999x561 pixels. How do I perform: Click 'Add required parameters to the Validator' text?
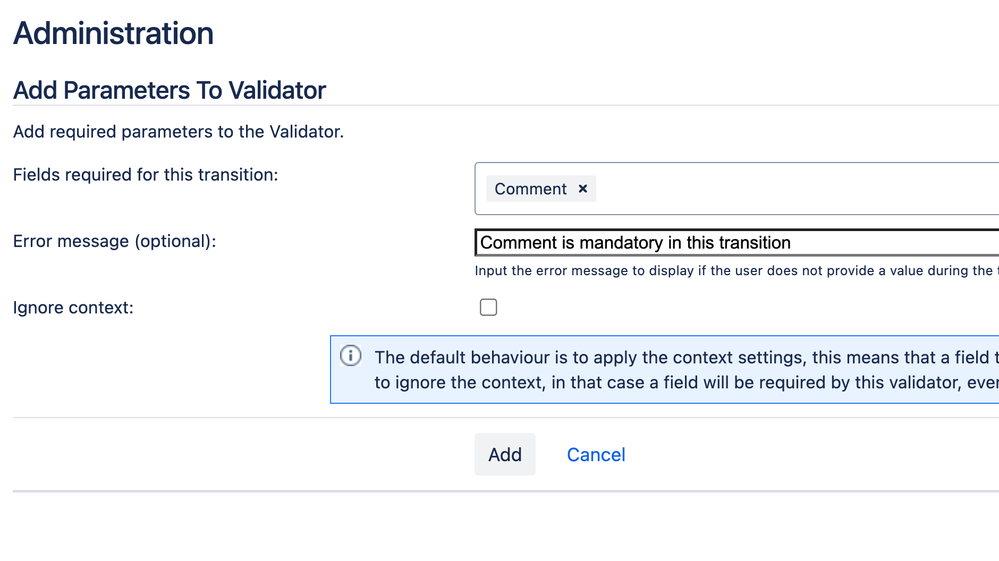pyautogui.click(x=178, y=132)
